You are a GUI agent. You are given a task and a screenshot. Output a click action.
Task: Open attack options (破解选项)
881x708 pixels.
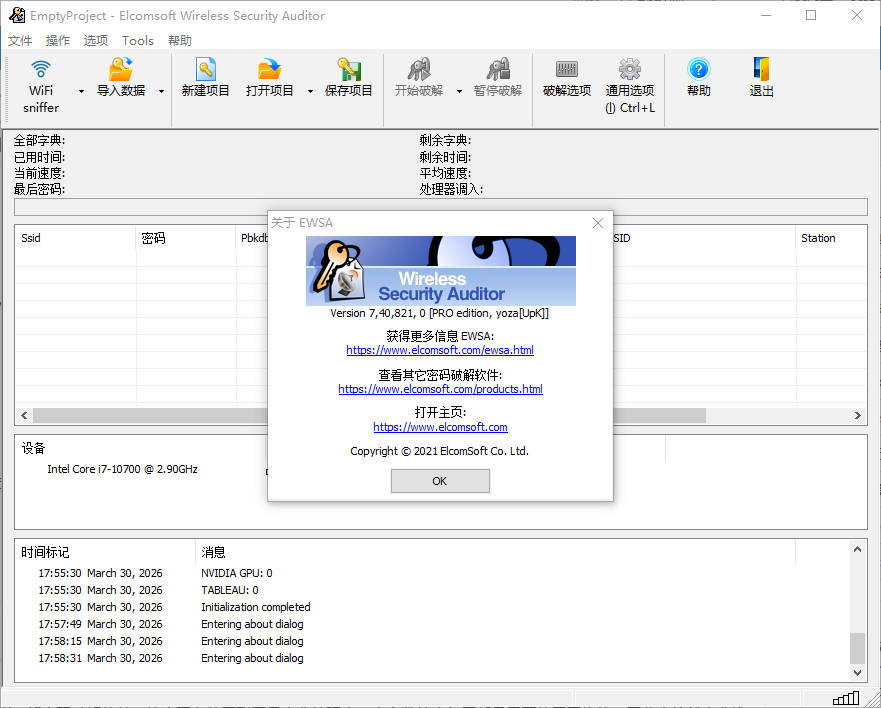pos(567,78)
